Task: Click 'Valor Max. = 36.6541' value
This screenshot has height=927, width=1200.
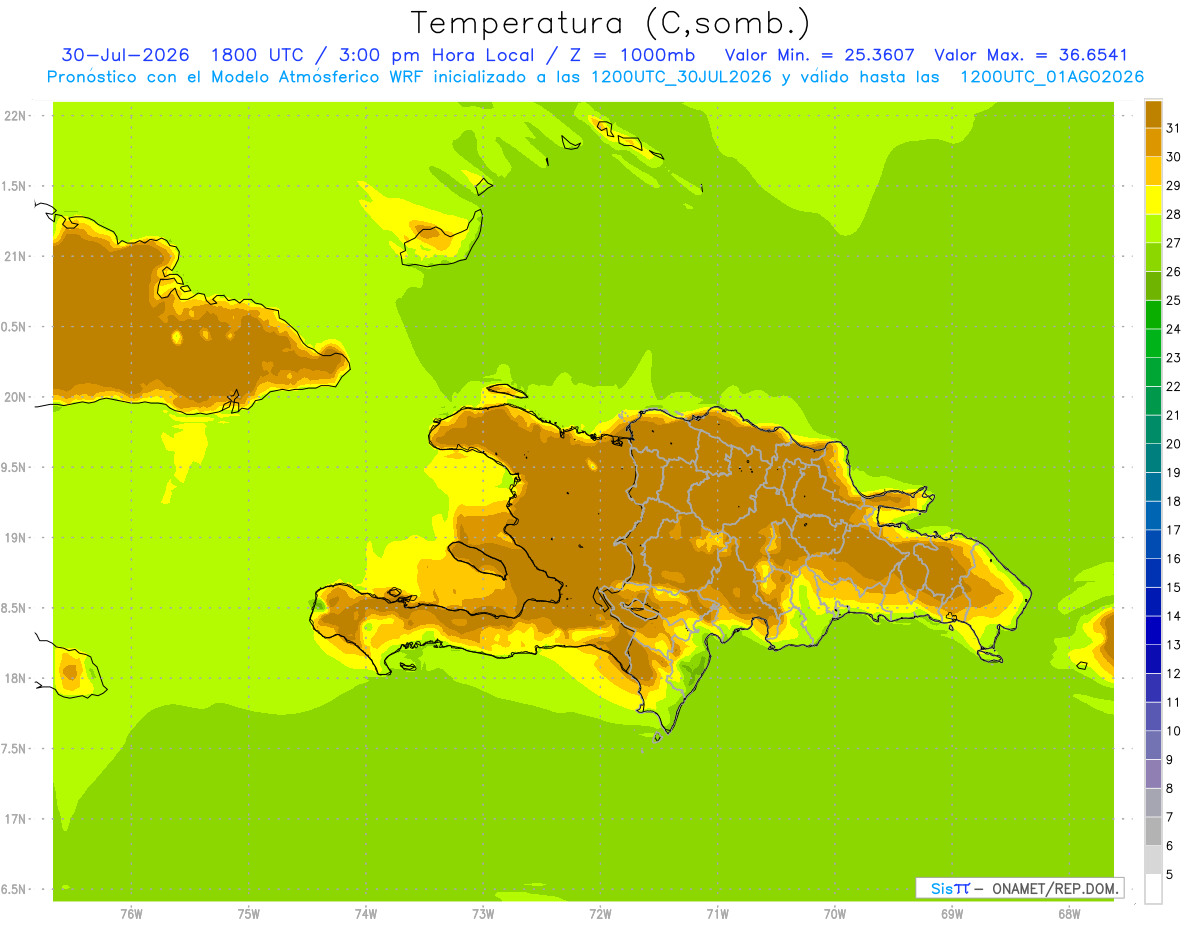Action: (1031, 55)
